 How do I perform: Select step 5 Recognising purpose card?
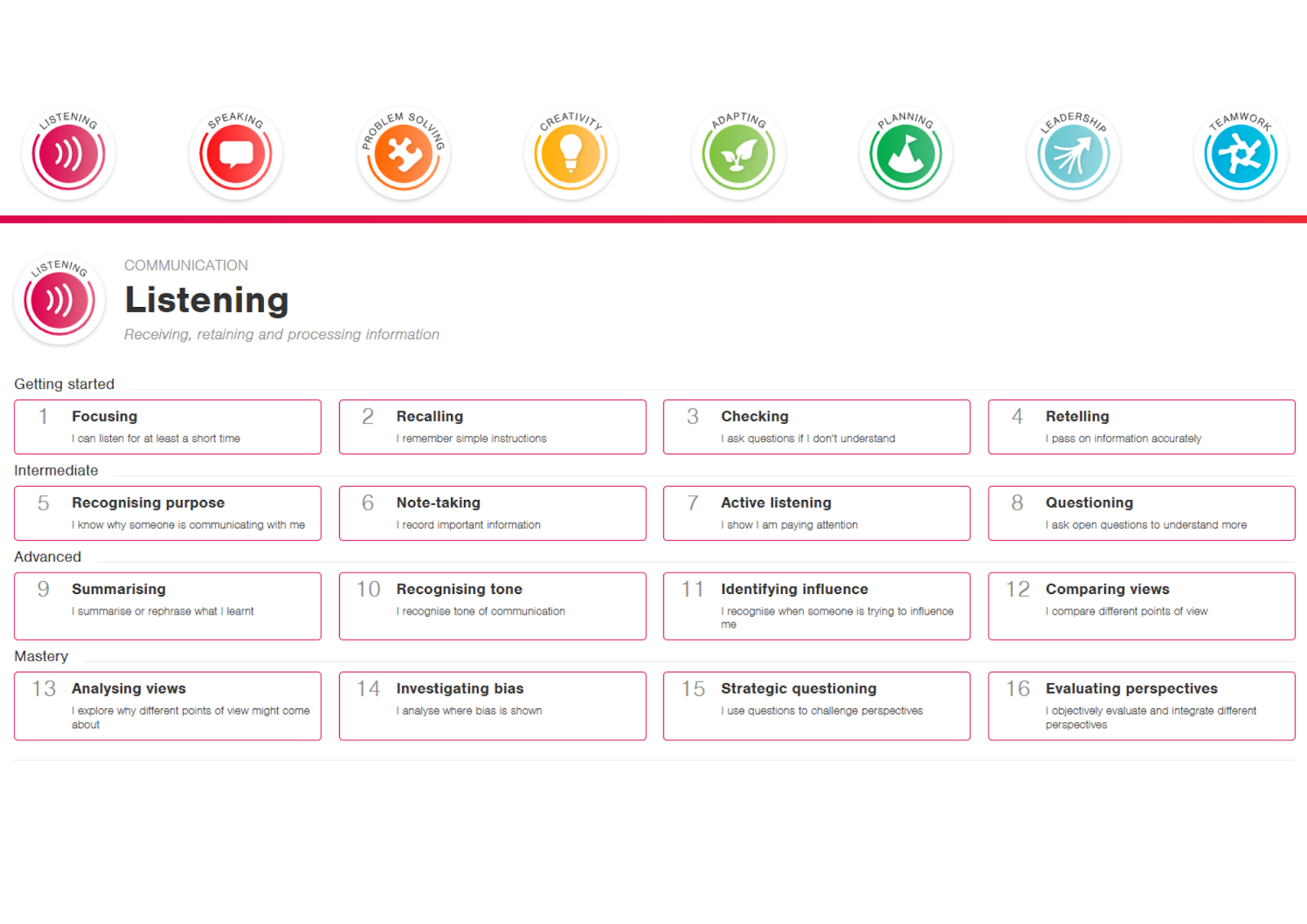(167, 513)
